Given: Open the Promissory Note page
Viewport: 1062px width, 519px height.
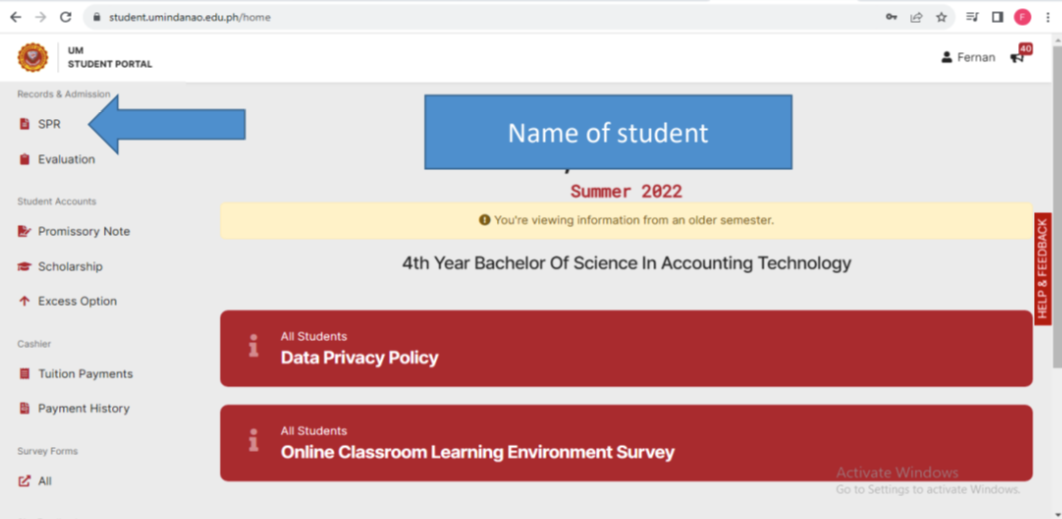Looking at the screenshot, I should click(x=74, y=231).
